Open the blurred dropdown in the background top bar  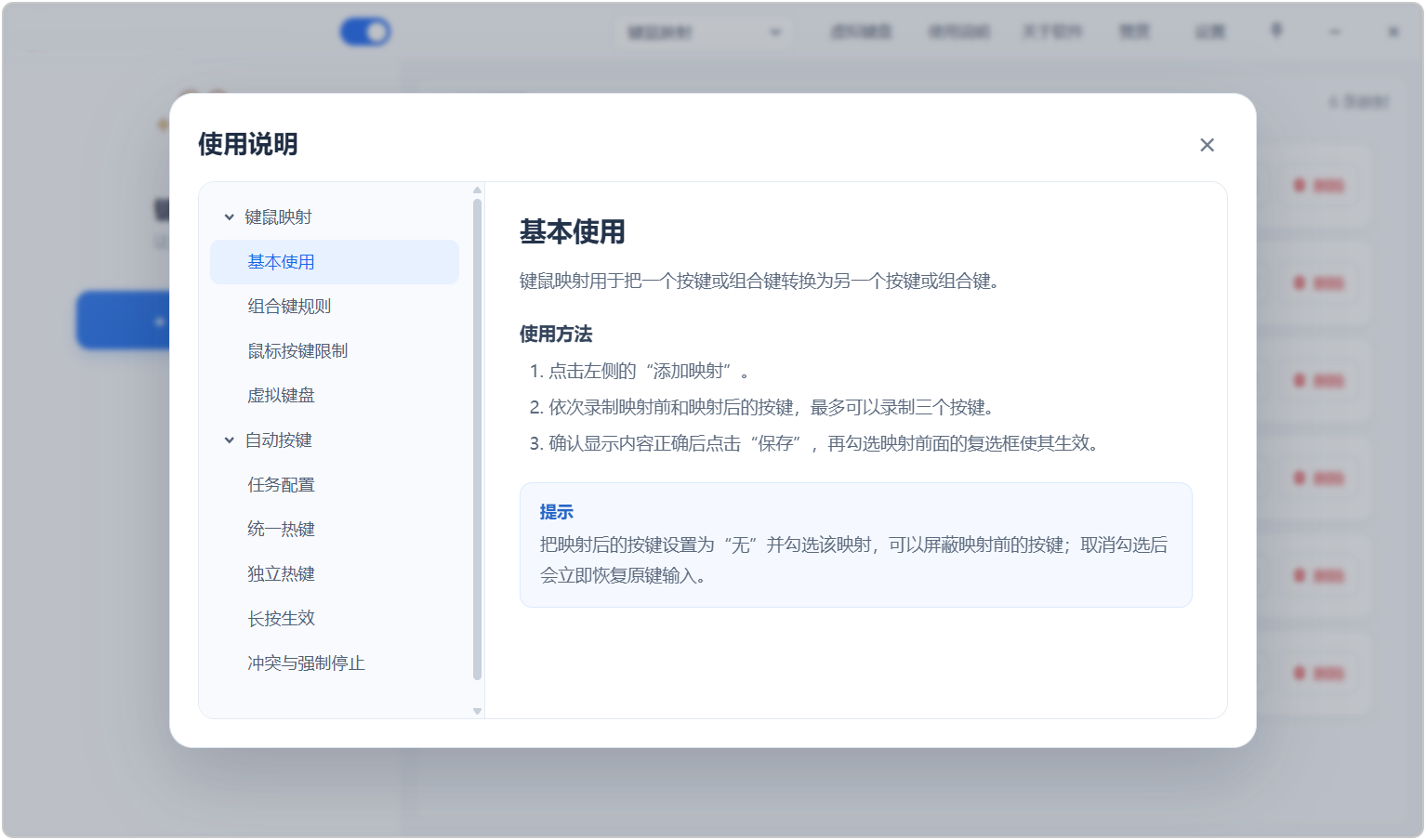point(704,33)
